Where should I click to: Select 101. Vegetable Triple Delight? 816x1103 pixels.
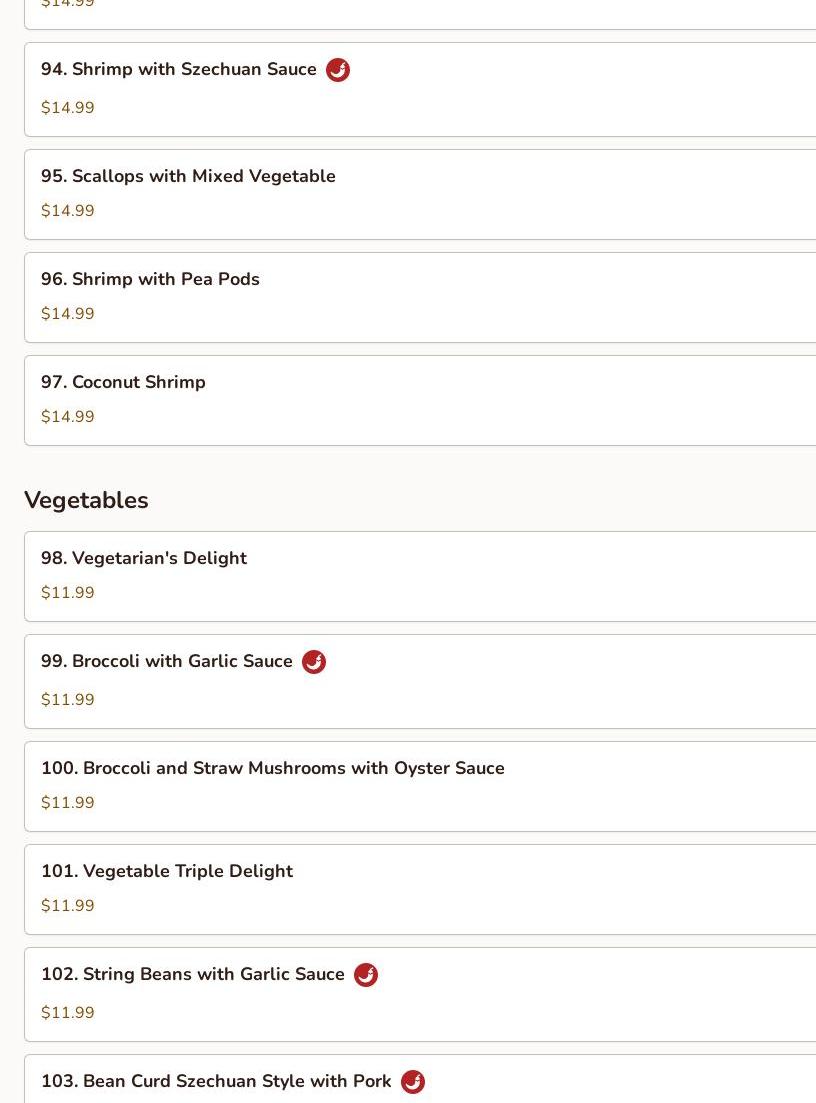[x=167, y=872]
